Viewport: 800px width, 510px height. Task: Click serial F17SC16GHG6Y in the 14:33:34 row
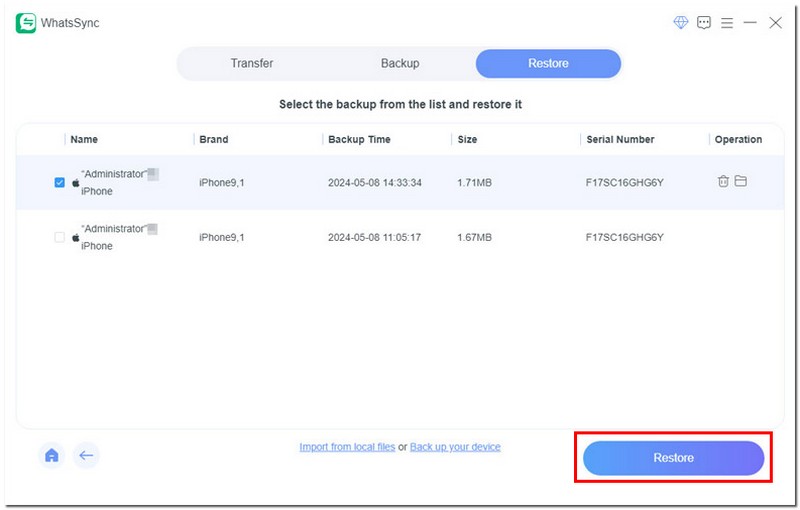click(x=624, y=183)
